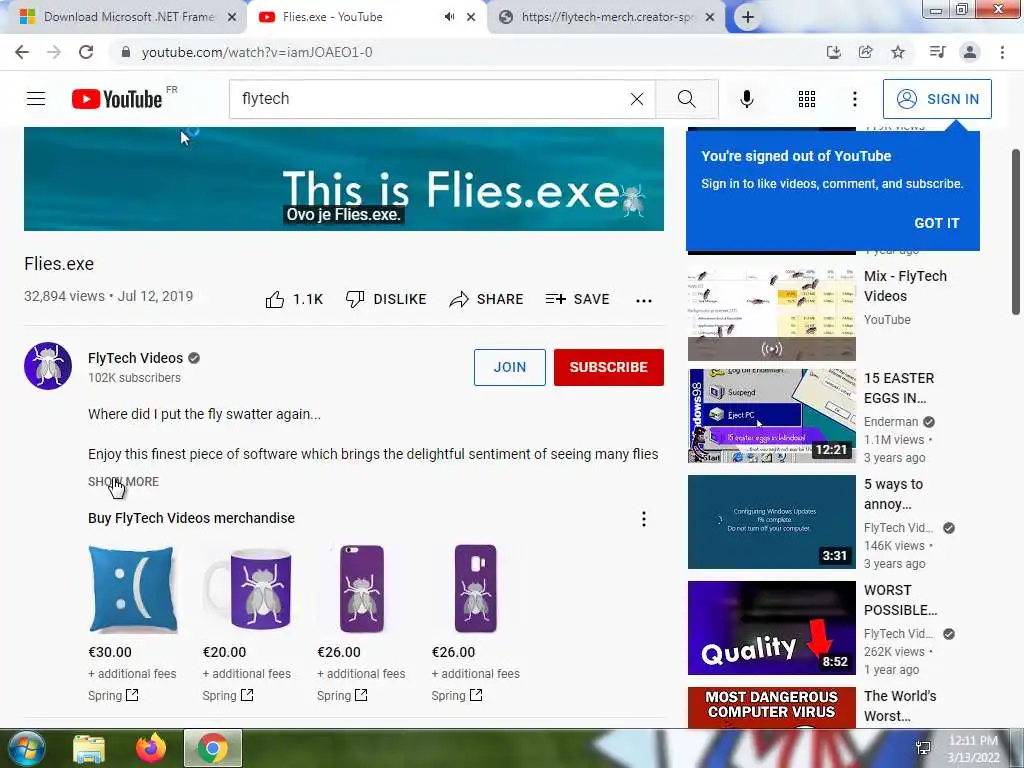The width and height of the screenshot is (1024, 768).
Task: Open The World's Worst video title
Action: (x=900, y=706)
